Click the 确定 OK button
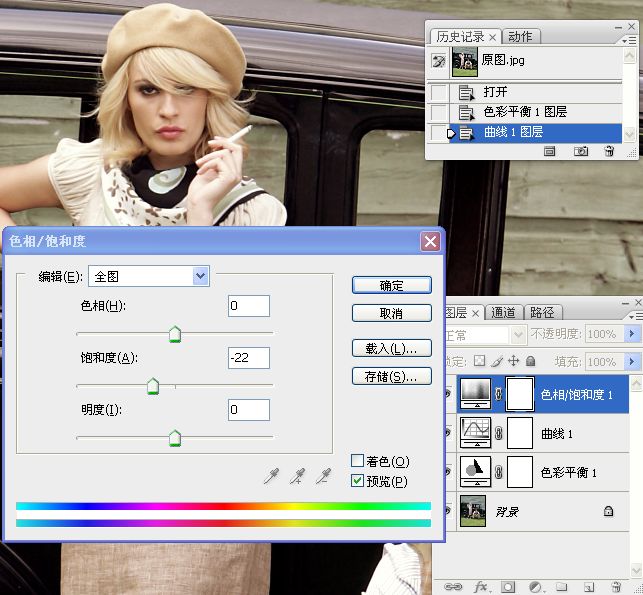Screen dimensions: 643x595 (392, 285)
